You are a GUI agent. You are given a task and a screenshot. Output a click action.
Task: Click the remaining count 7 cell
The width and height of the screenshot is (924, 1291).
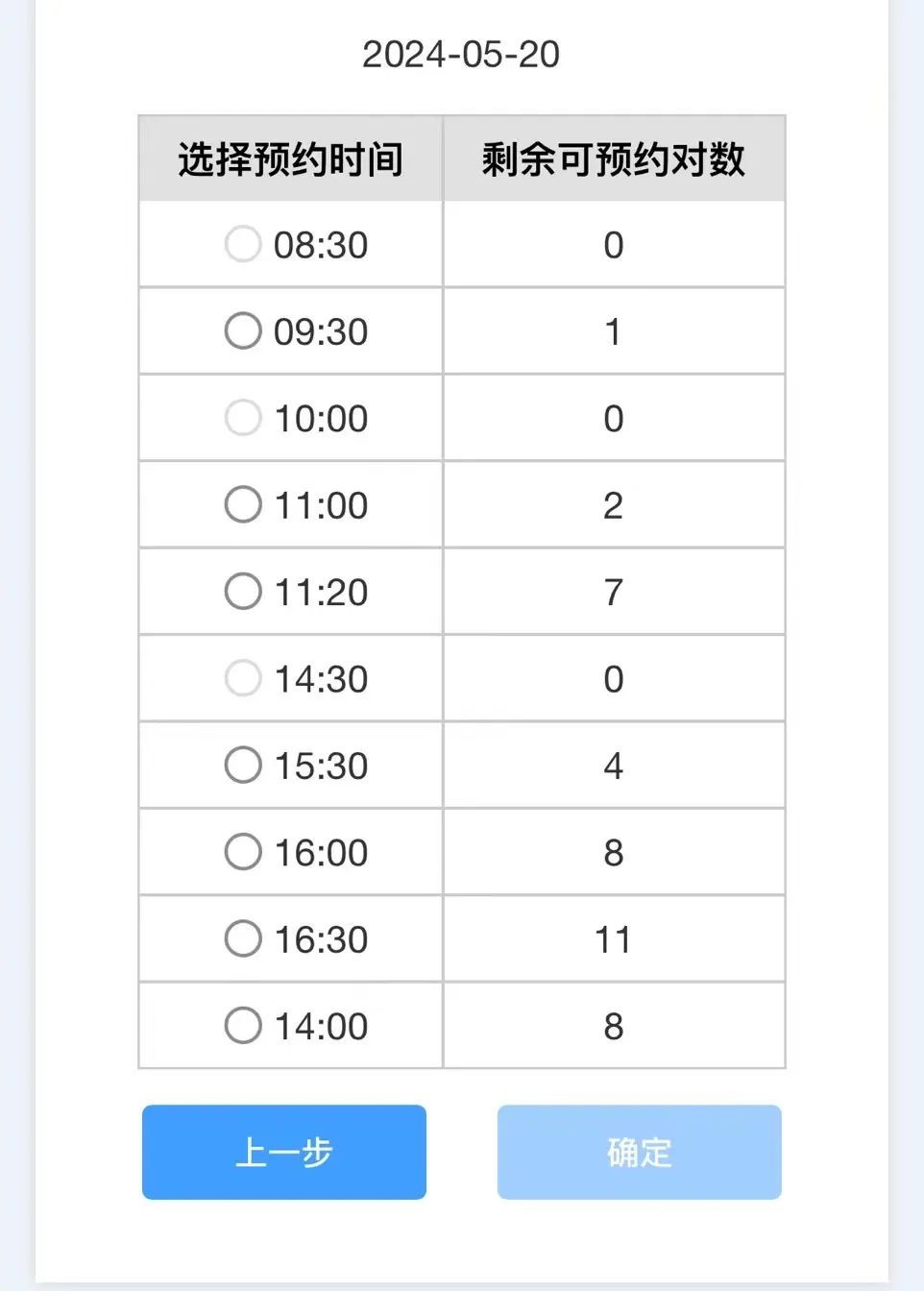click(614, 592)
